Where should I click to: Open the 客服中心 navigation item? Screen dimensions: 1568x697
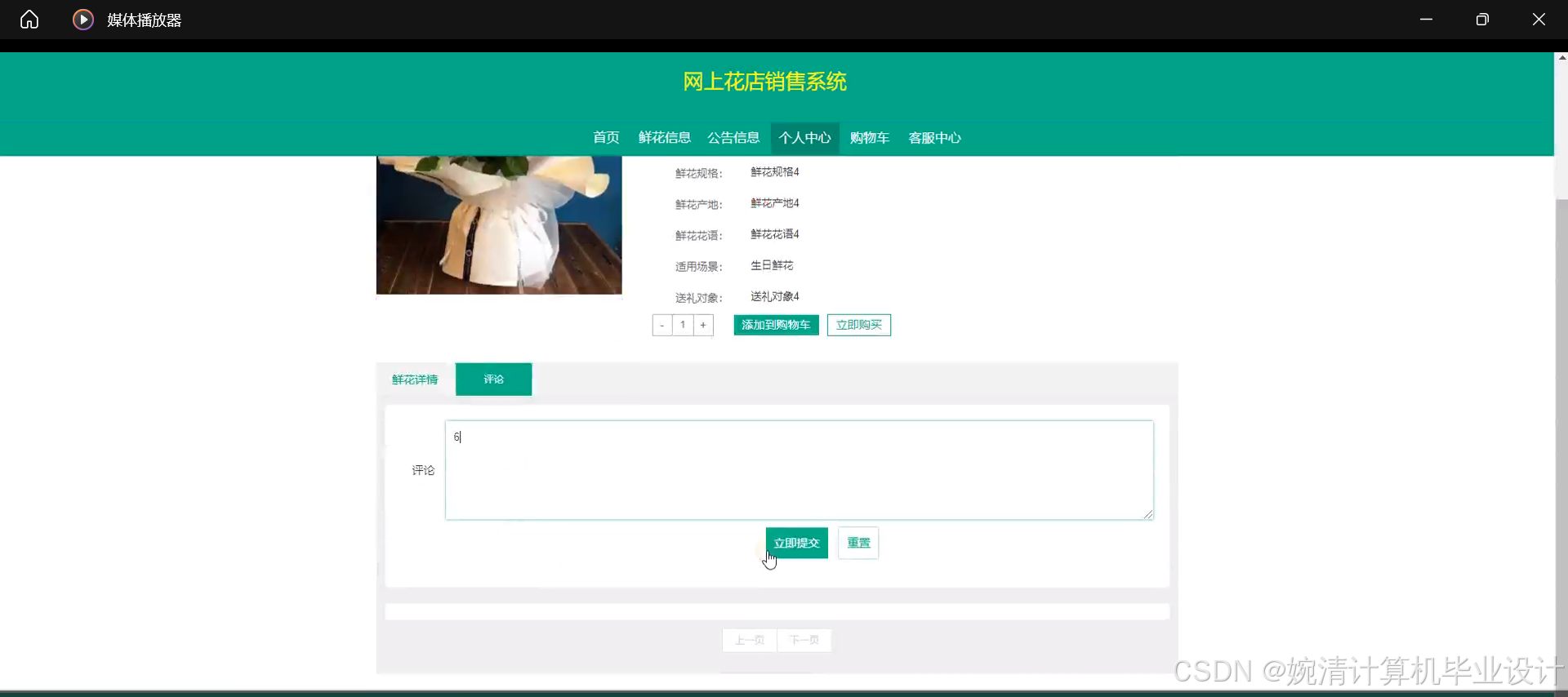pyautogui.click(x=934, y=138)
